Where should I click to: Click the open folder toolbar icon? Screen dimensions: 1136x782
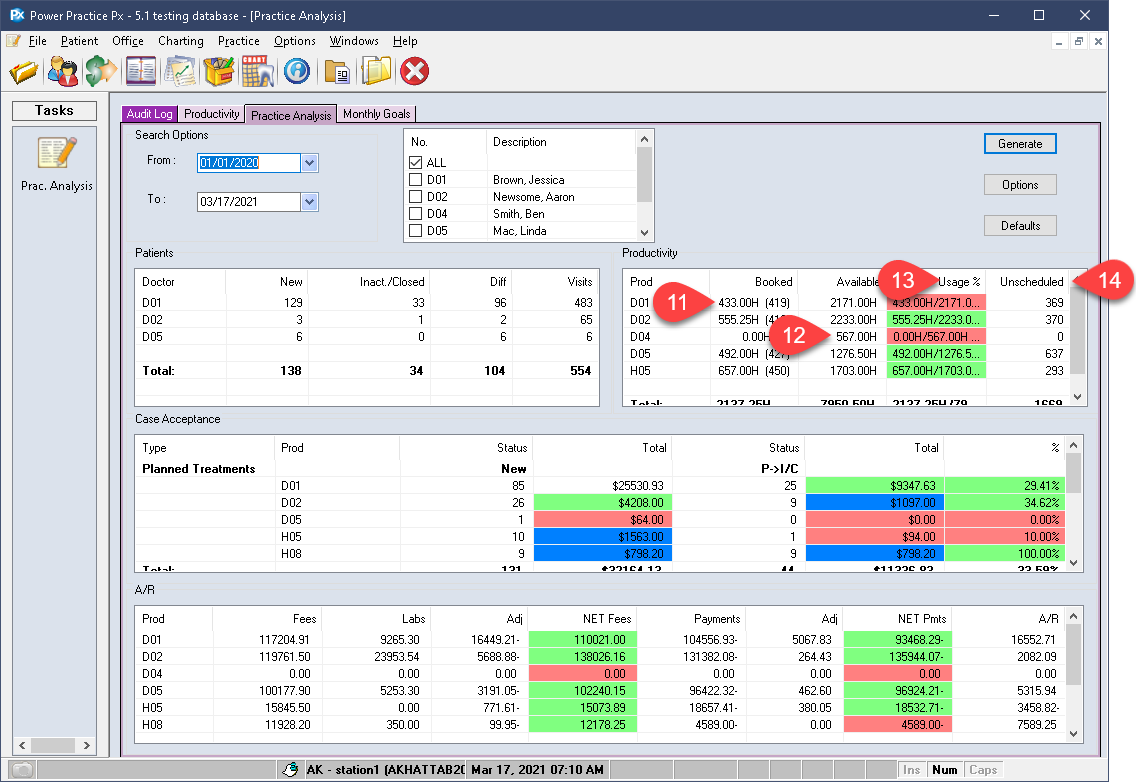click(24, 72)
